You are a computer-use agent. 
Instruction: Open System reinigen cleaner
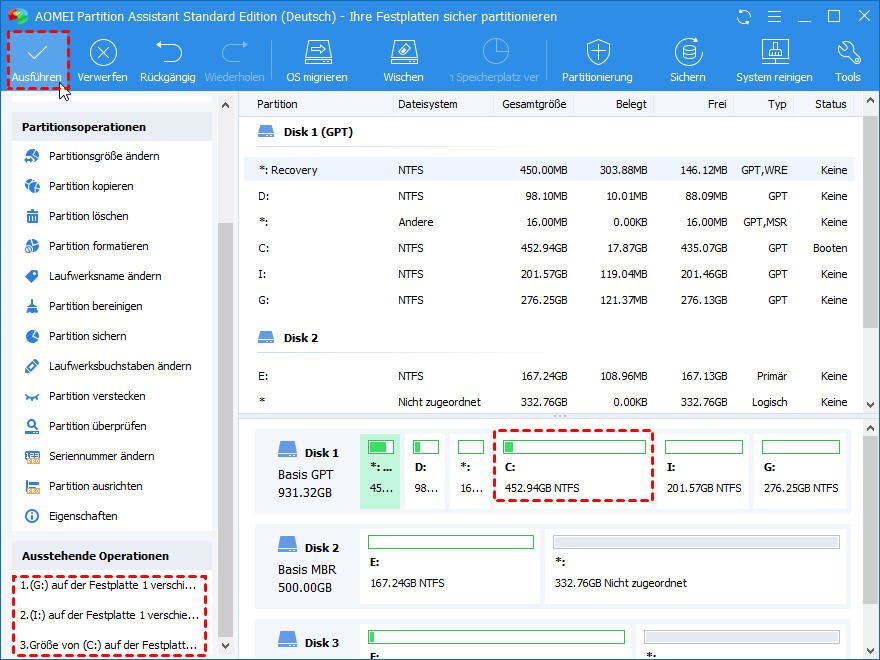(774, 61)
